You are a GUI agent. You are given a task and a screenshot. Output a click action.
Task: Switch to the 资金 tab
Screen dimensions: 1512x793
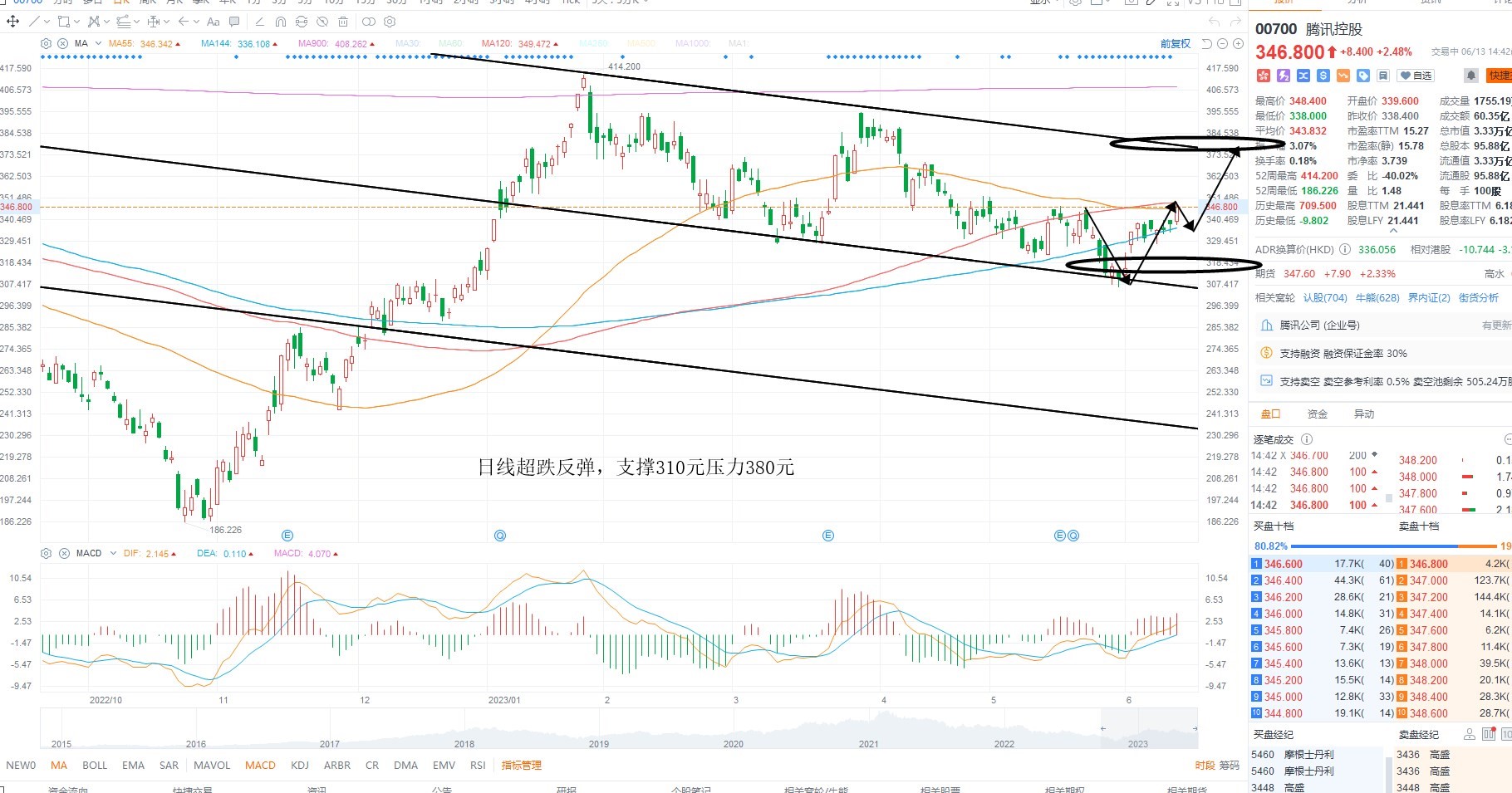[1317, 414]
